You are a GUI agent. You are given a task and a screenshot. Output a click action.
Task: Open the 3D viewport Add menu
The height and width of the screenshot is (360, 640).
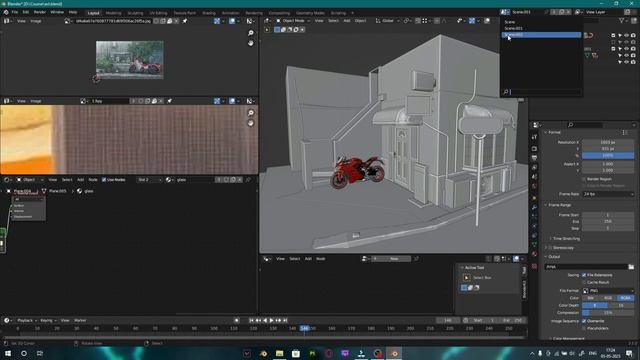coord(347,20)
